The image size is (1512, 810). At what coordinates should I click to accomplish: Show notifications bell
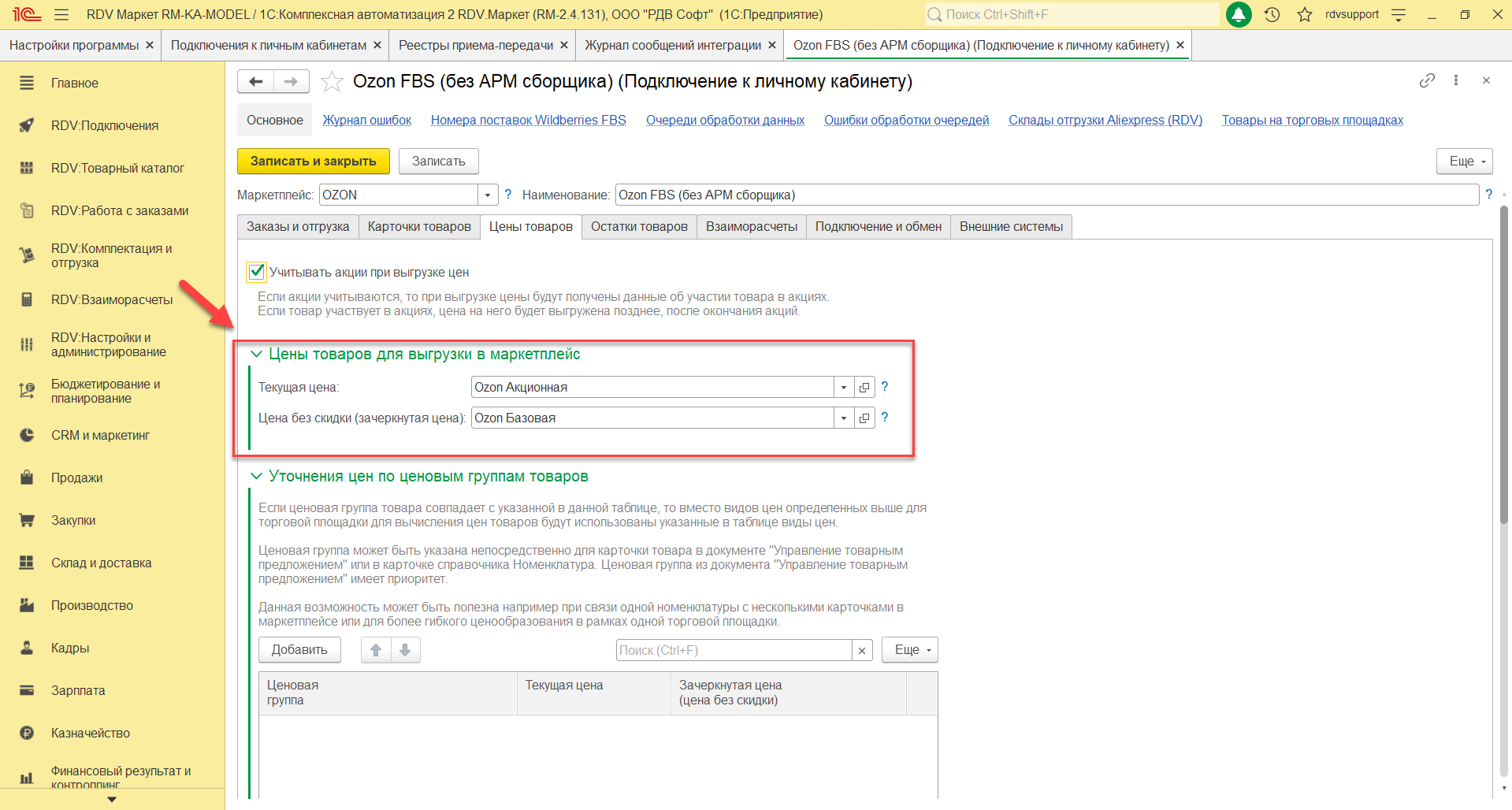(1239, 14)
